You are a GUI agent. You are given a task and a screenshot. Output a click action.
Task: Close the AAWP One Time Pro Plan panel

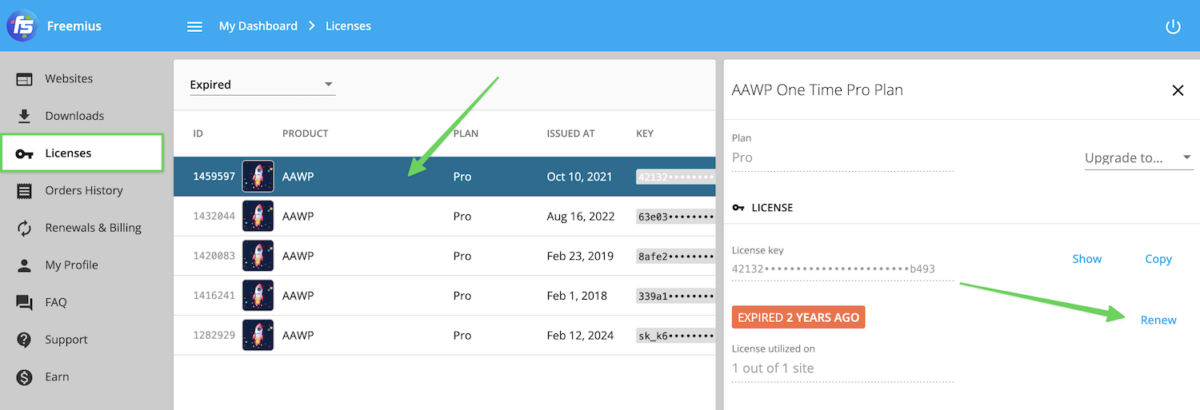point(1177,90)
